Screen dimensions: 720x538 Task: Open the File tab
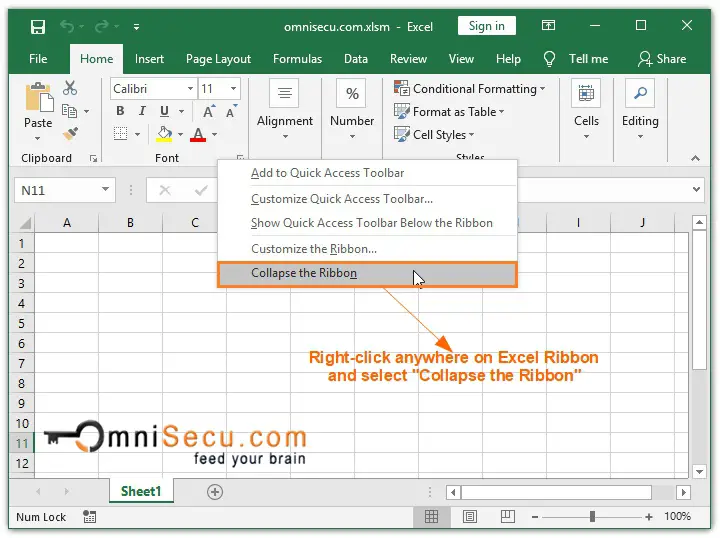(38, 59)
